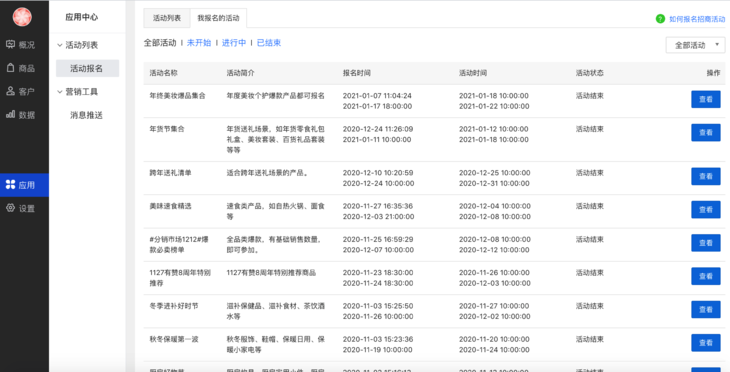View the 年终美妆爆品集合 activity
Viewport: 730px width, 372px height.
706,99
